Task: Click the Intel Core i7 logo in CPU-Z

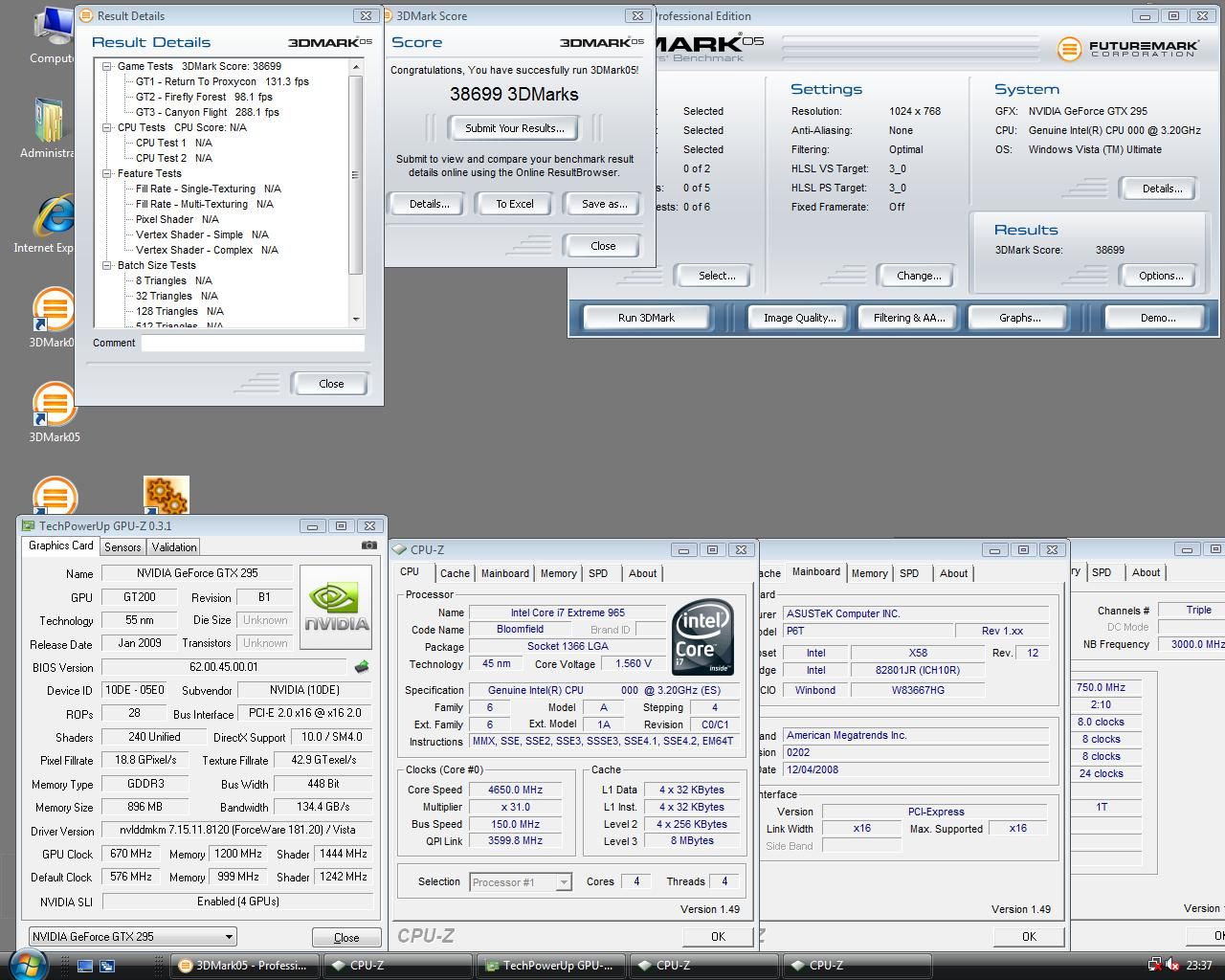Action: 702,636
